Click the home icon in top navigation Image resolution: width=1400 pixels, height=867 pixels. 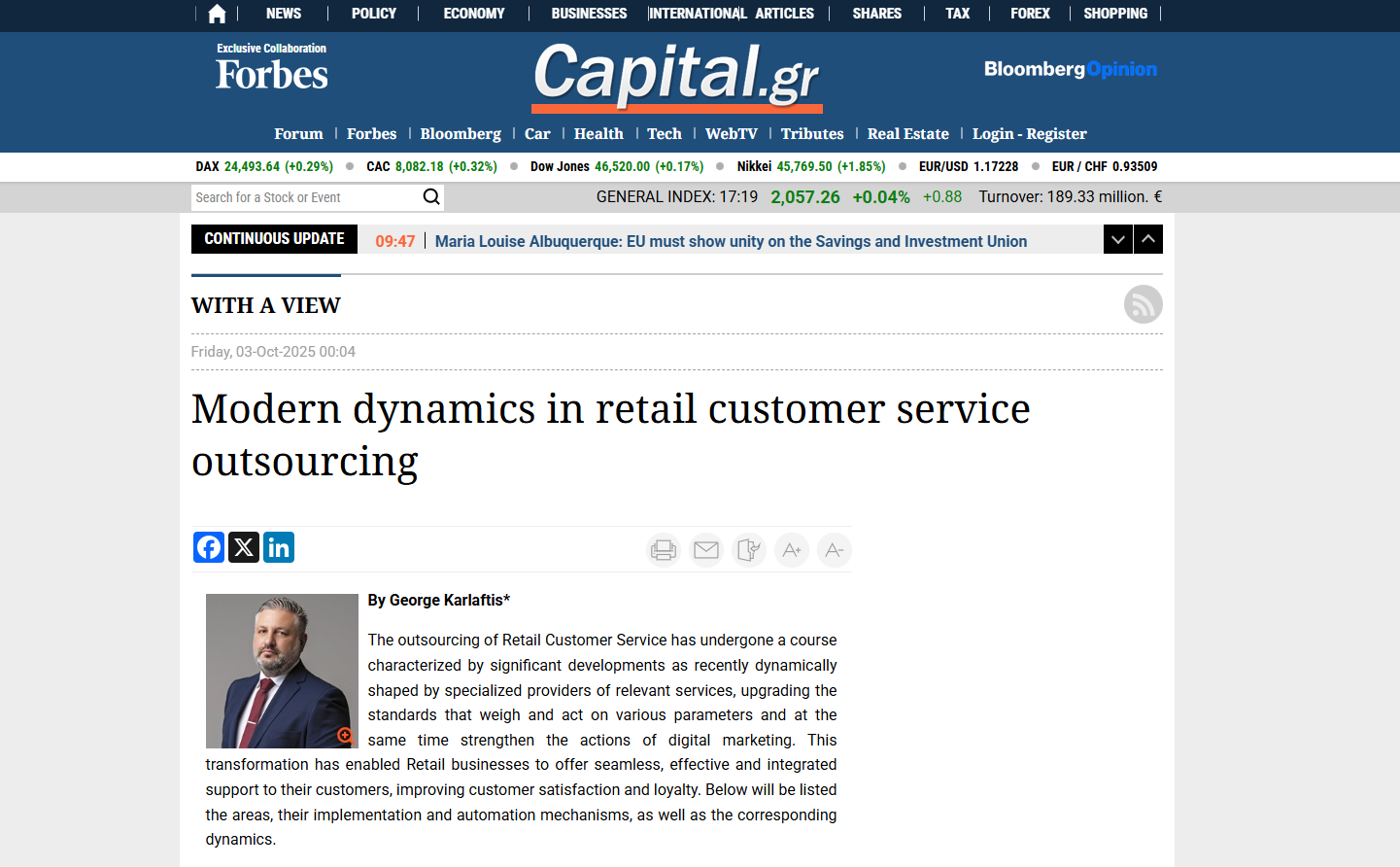217,14
